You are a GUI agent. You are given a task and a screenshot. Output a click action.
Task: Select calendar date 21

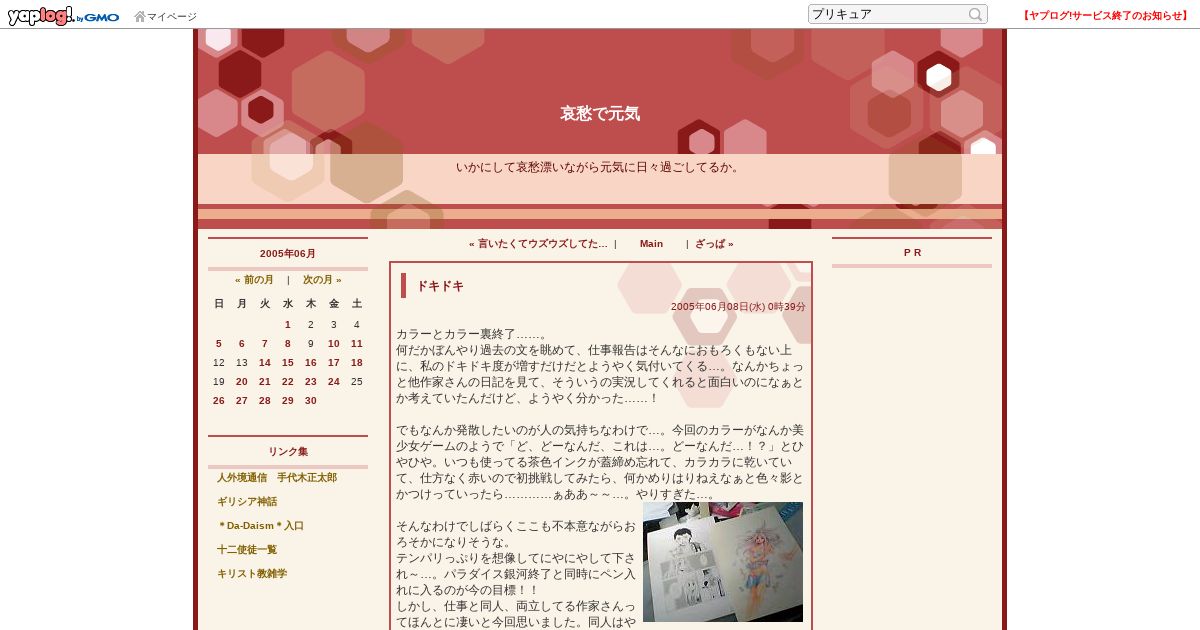265,382
